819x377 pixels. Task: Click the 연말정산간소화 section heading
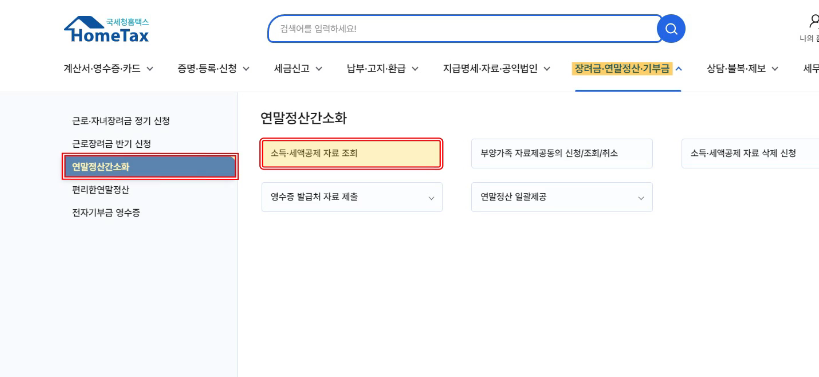click(x=303, y=119)
